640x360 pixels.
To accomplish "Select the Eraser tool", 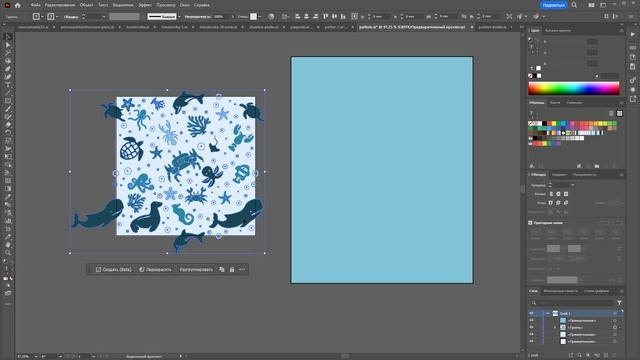I will (x=8, y=125).
